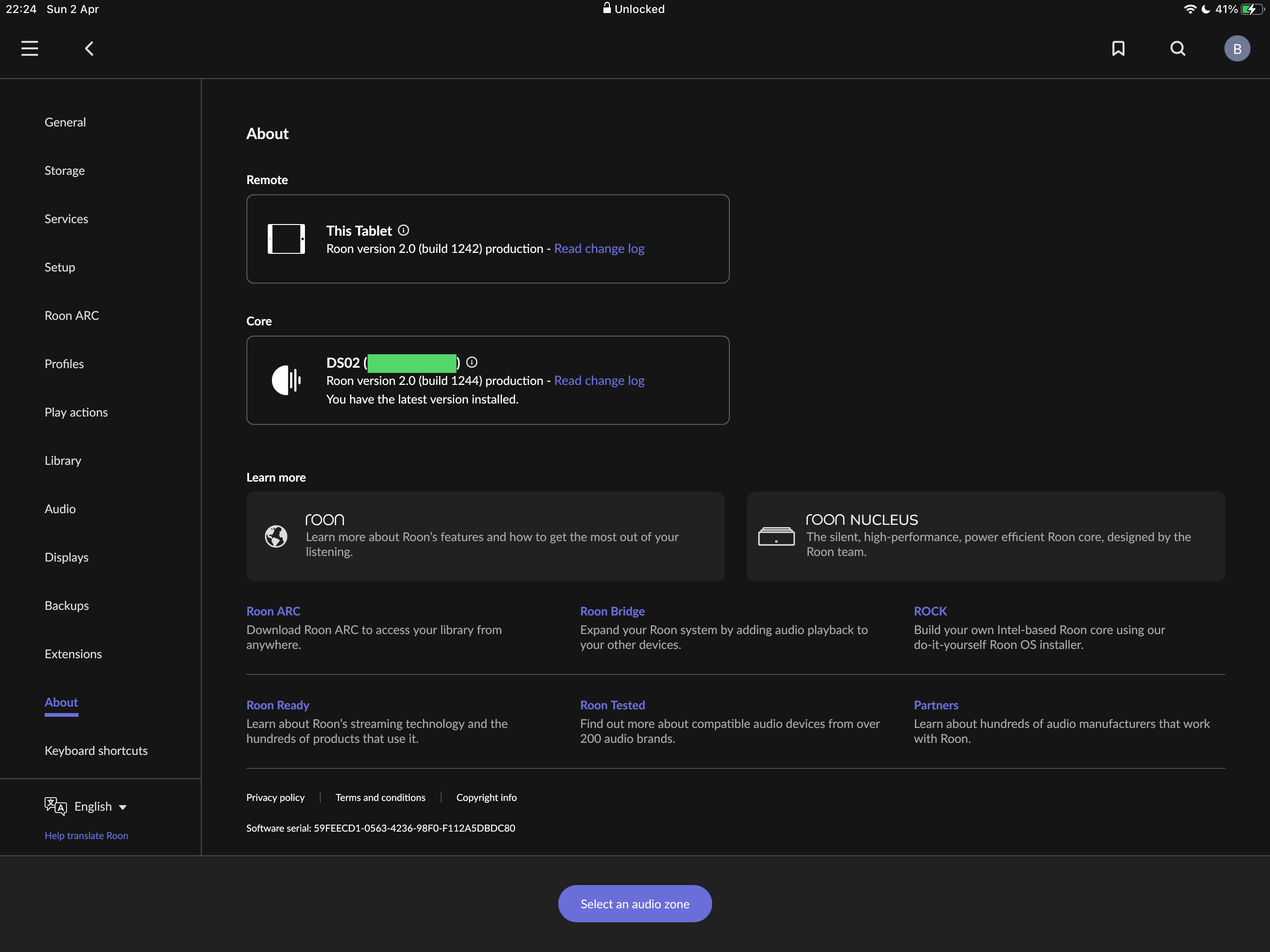Open the Roon Bridge link
Screen dimensions: 1270x952
(612, 611)
